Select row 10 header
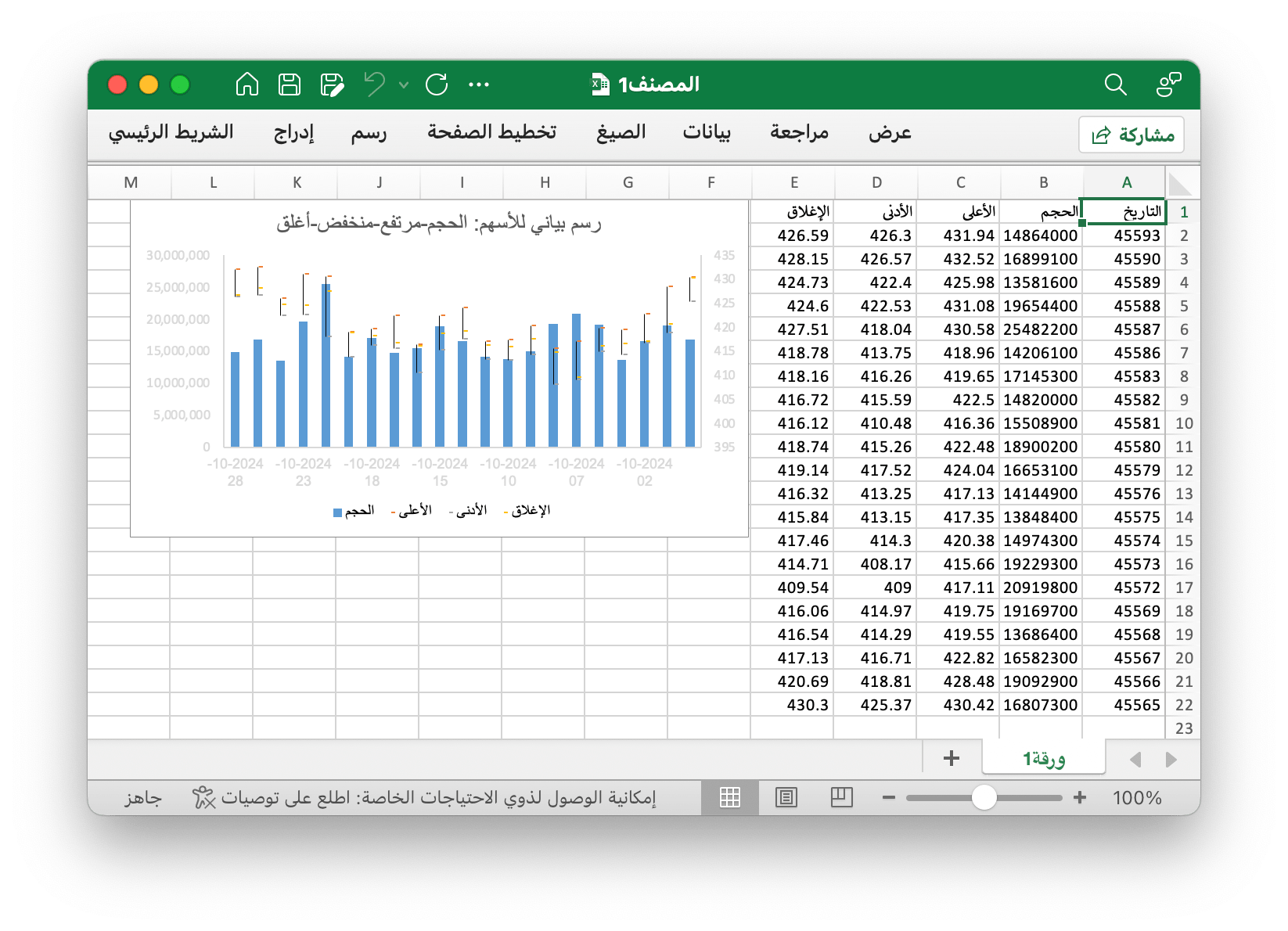1288x931 pixels. pos(1184,423)
